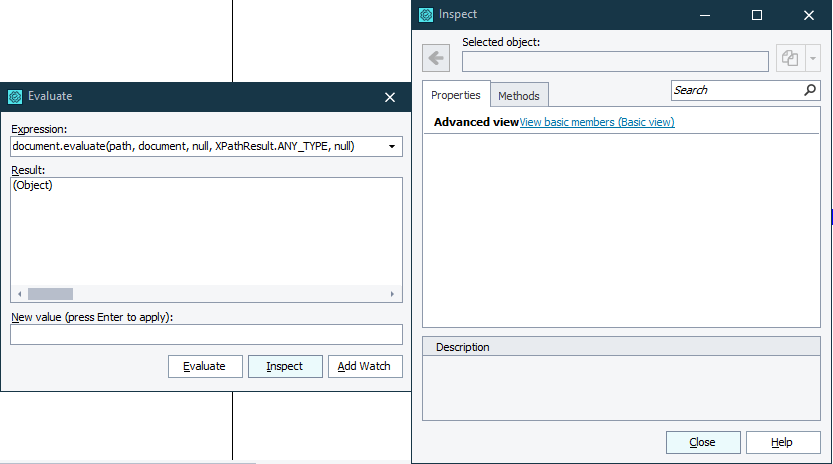
Task: Click the magnifier icon in Search box
Action: click(x=810, y=90)
